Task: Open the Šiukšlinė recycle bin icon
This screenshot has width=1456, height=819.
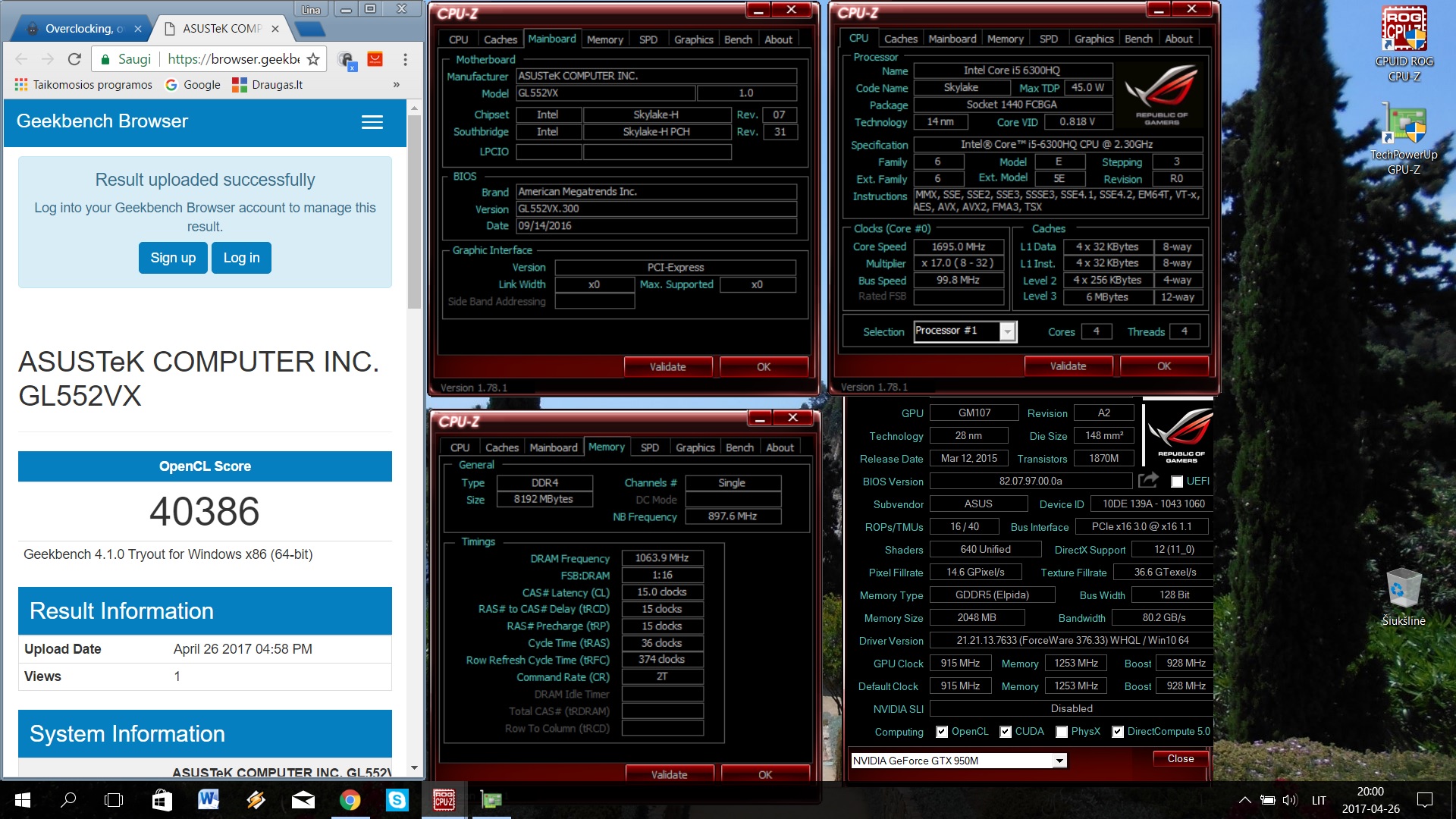Action: tap(1404, 597)
